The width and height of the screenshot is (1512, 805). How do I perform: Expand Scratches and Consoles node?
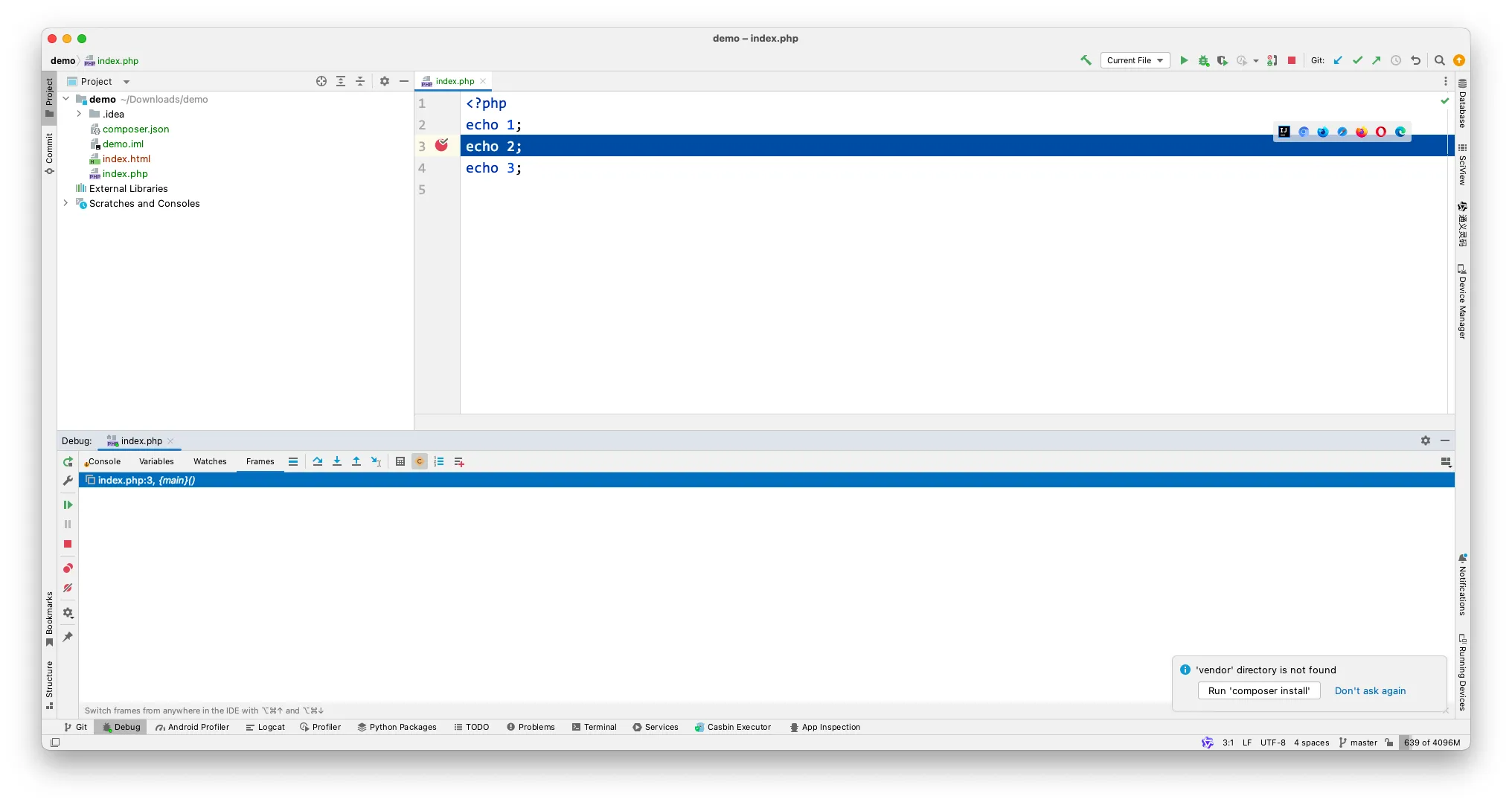tap(65, 203)
